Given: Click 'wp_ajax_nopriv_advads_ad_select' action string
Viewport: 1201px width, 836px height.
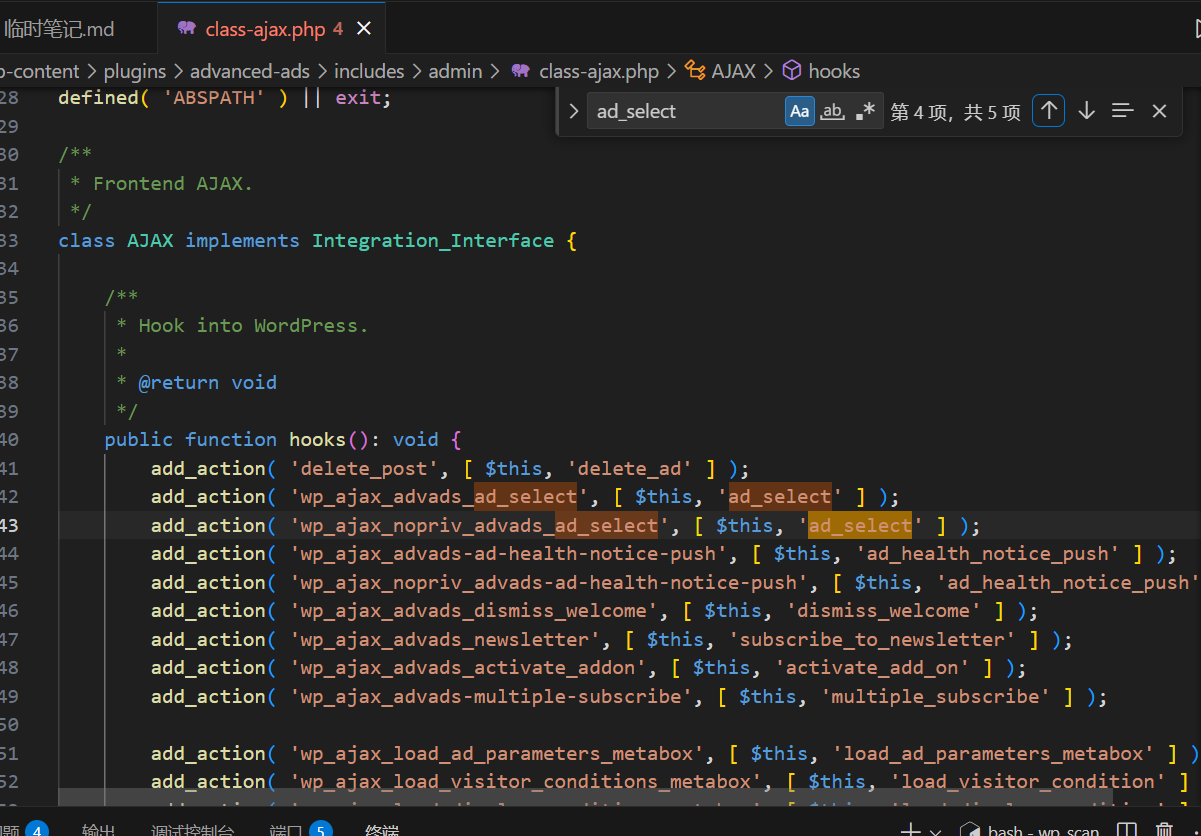Looking at the screenshot, I should click(x=480, y=525).
